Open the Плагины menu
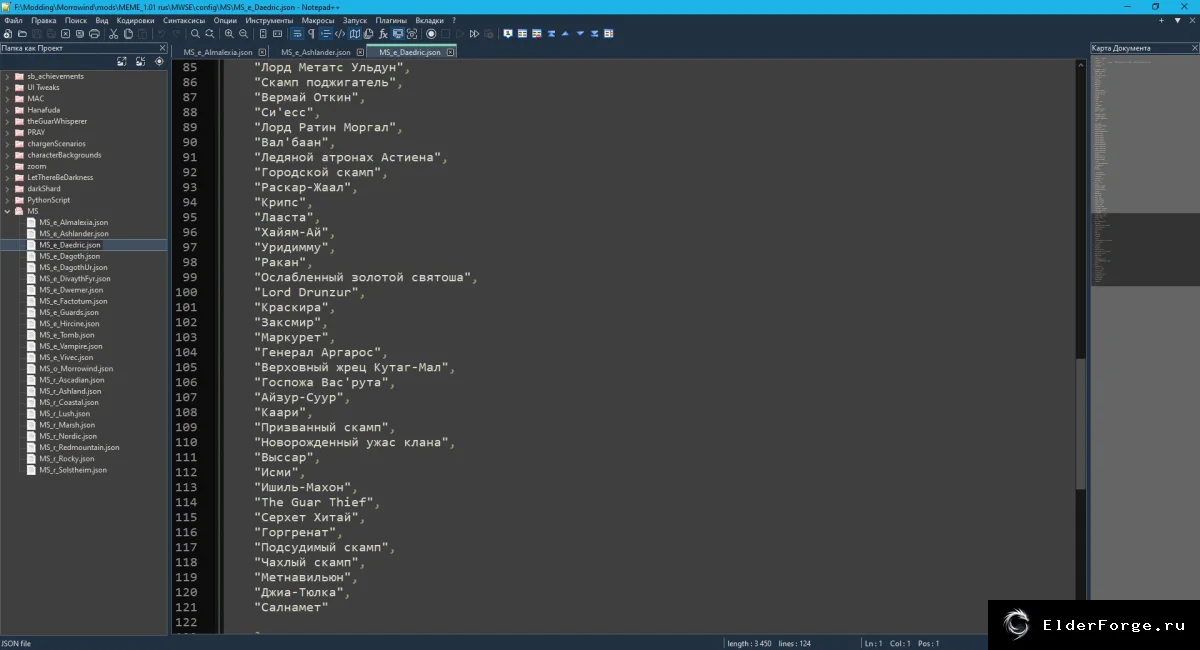The height and width of the screenshot is (650, 1200). tap(391, 20)
